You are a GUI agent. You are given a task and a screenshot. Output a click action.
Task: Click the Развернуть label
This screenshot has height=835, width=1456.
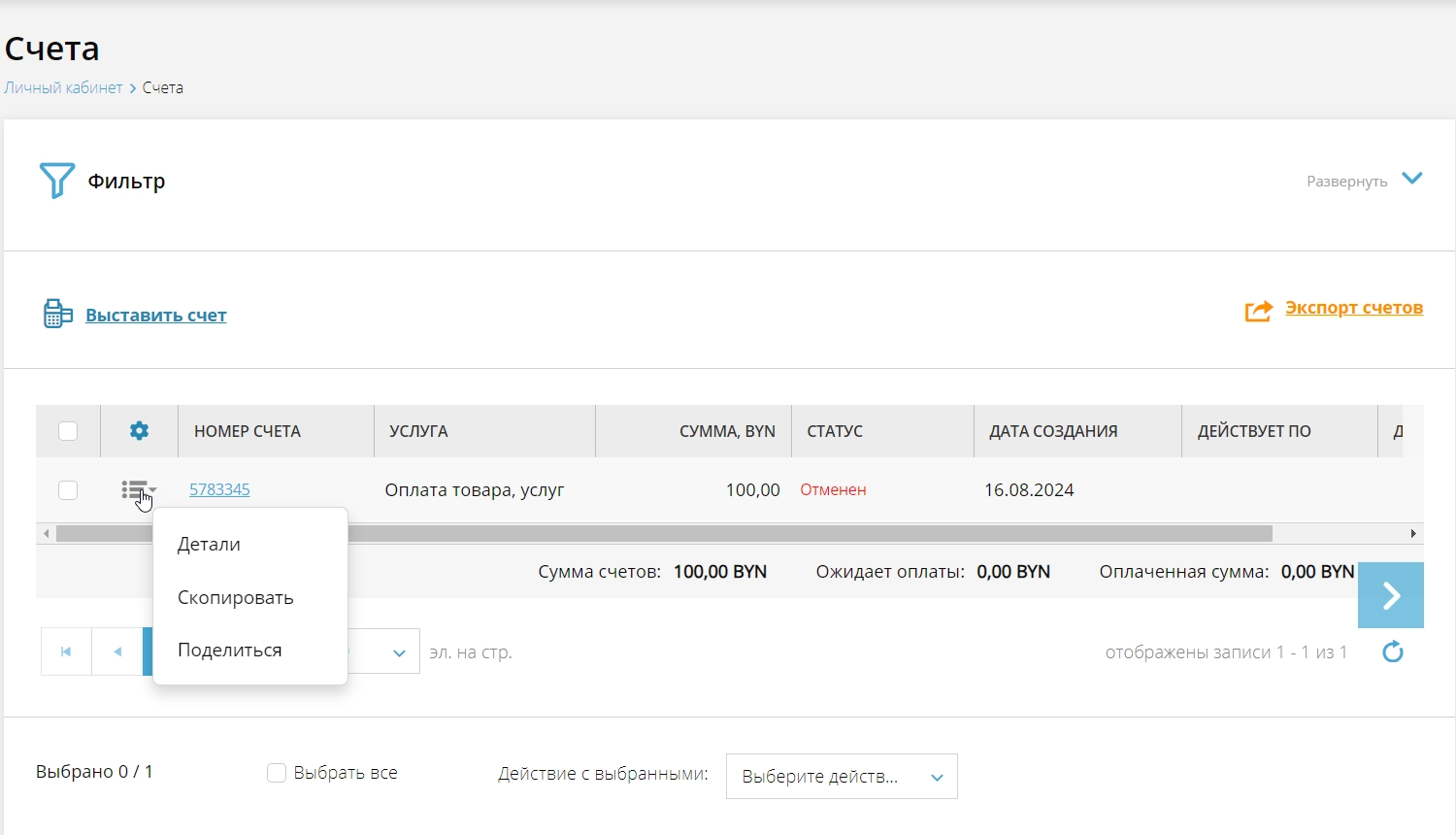click(1346, 182)
